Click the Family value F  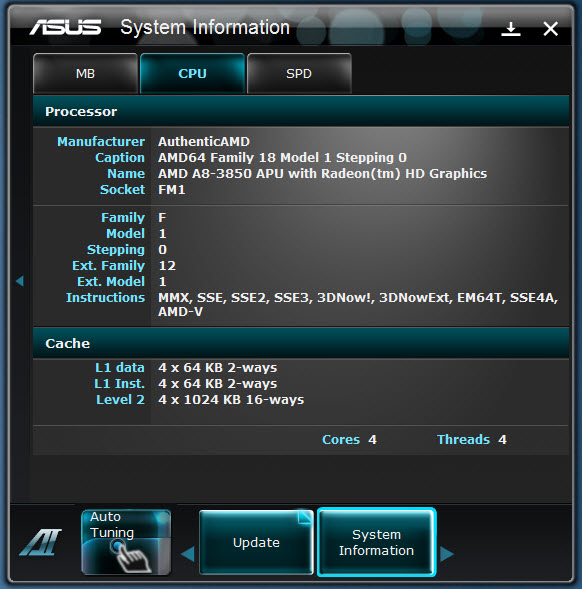point(162,217)
